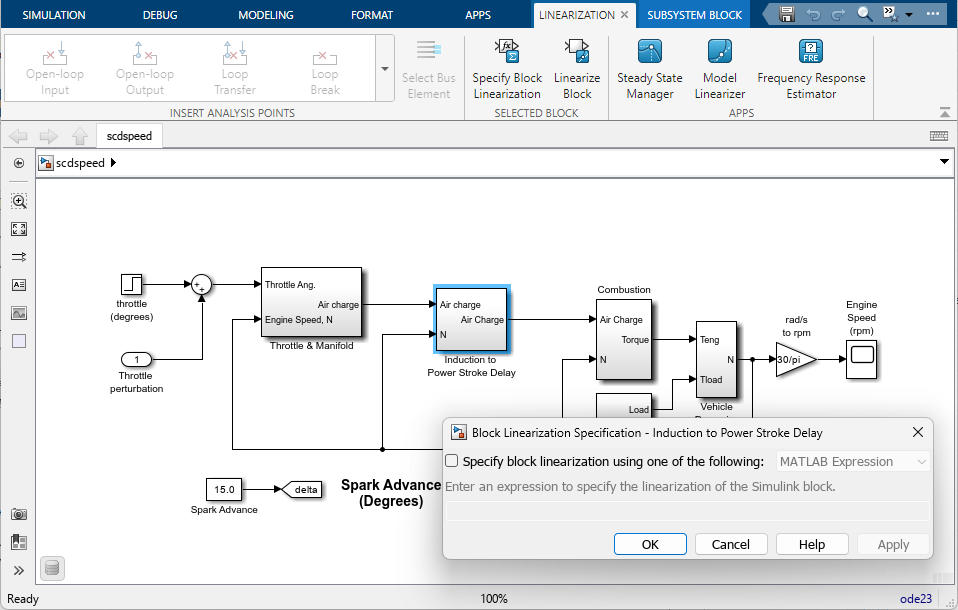
Task: Select the Throttle perturbation inport block
Action: [x=136, y=359]
